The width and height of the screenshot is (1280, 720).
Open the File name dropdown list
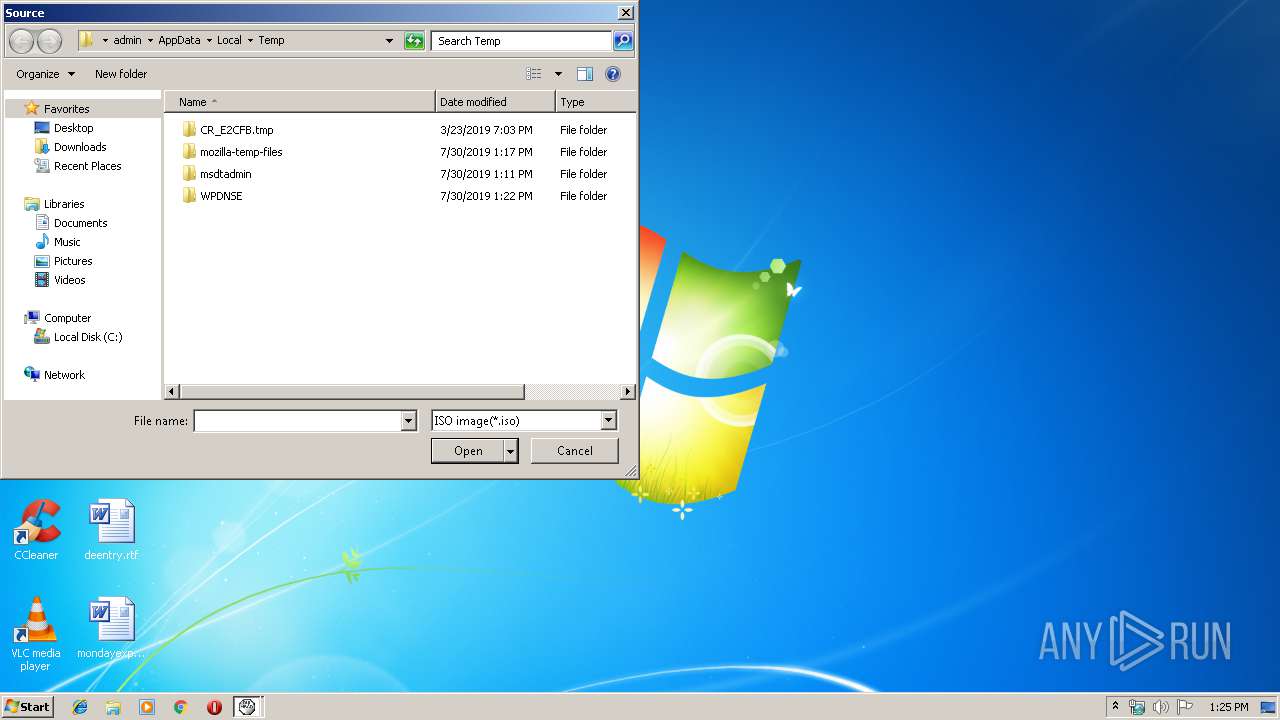click(x=408, y=421)
